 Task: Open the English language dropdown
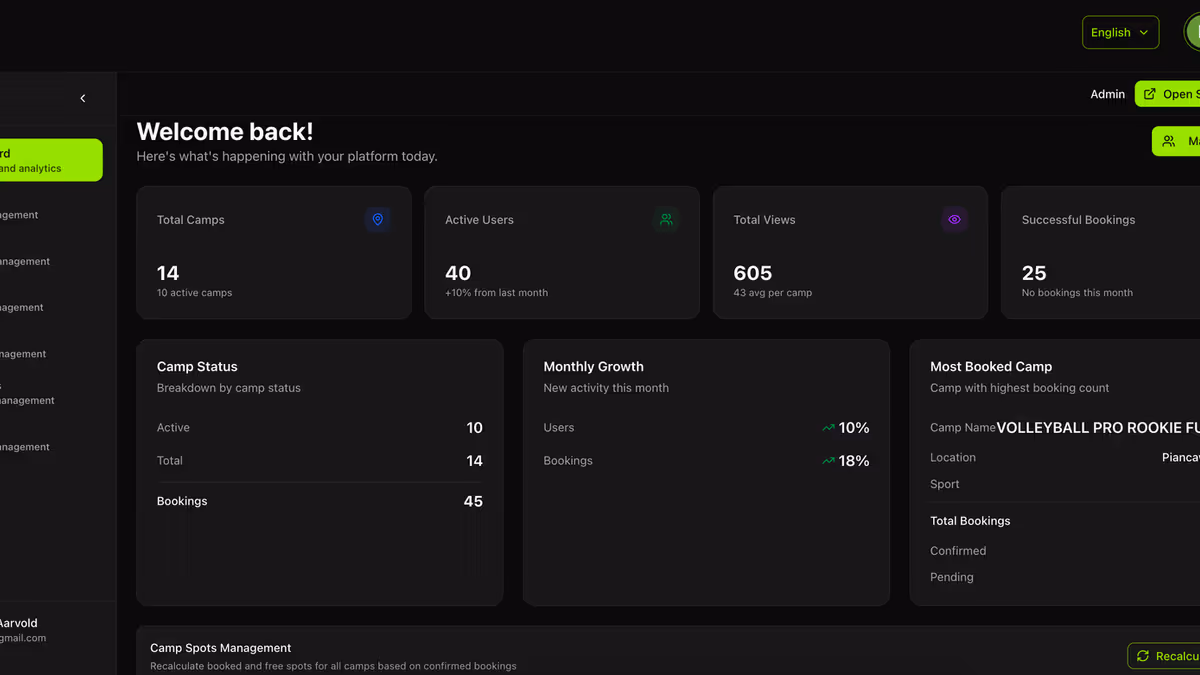coord(1120,32)
